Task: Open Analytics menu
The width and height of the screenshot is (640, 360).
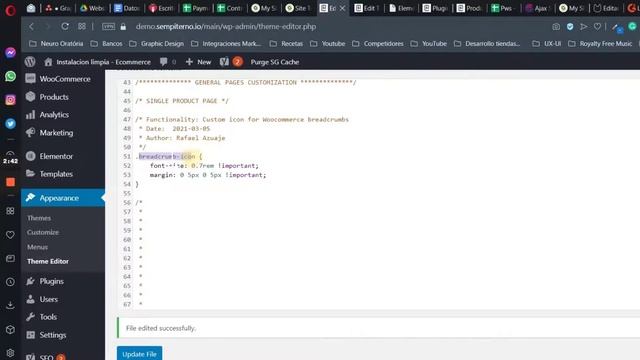Action: point(63,115)
